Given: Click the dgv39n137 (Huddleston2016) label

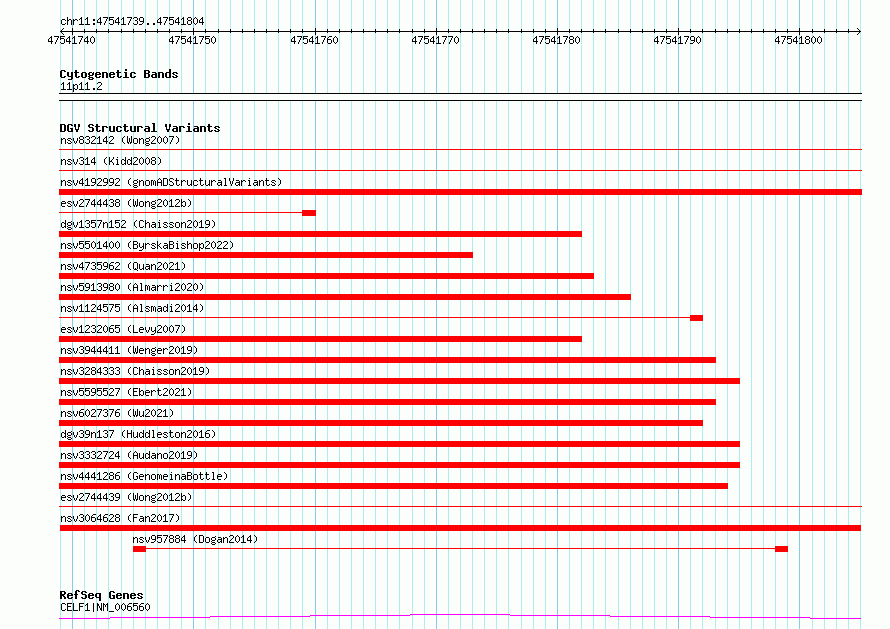Looking at the screenshot, I should 138,434.
